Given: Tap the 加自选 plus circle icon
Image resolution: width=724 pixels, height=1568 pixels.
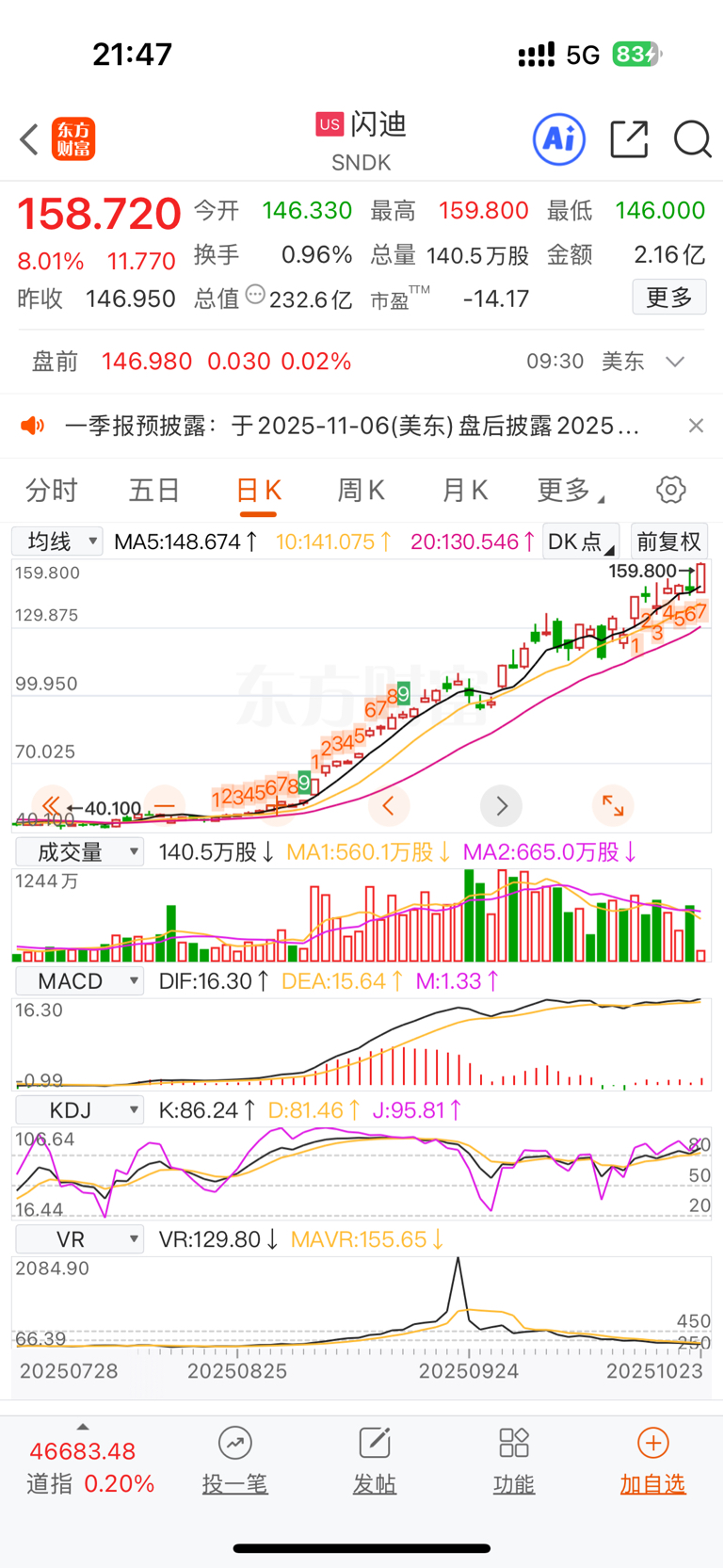Looking at the screenshot, I should 653,1443.
